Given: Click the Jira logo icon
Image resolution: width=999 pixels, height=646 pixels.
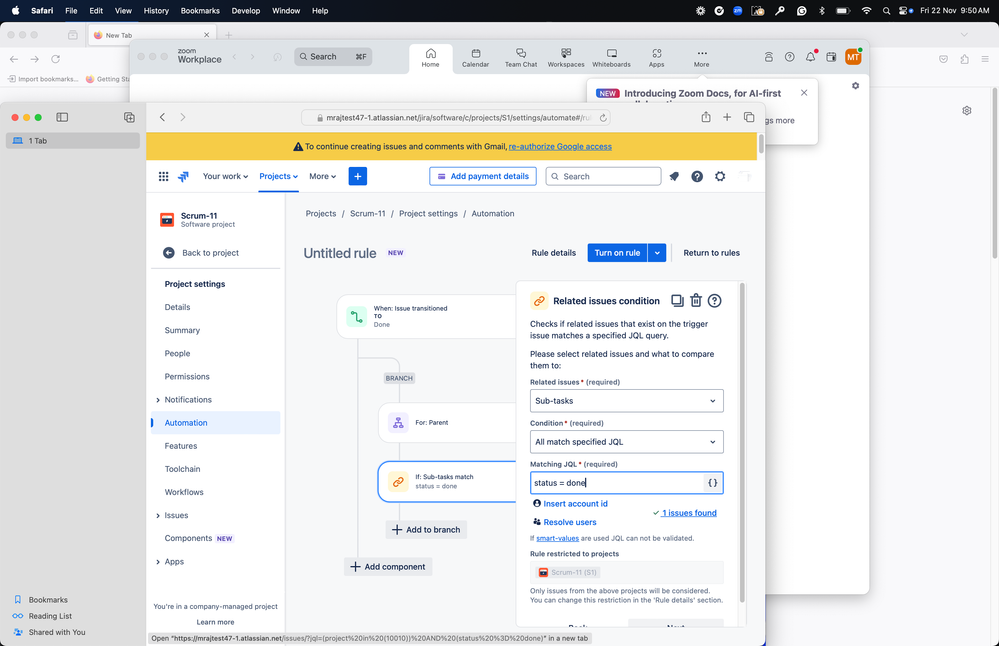Looking at the screenshot, I should tap(183, 176).
